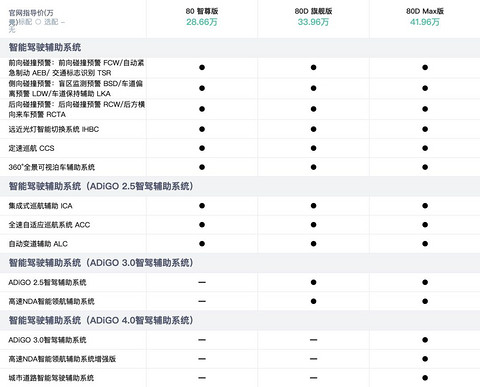This screenshot has width=480, height=387.
Task: Click the dot for 360°全景 under 80D 旗舰版
Action: coord(313,167)
